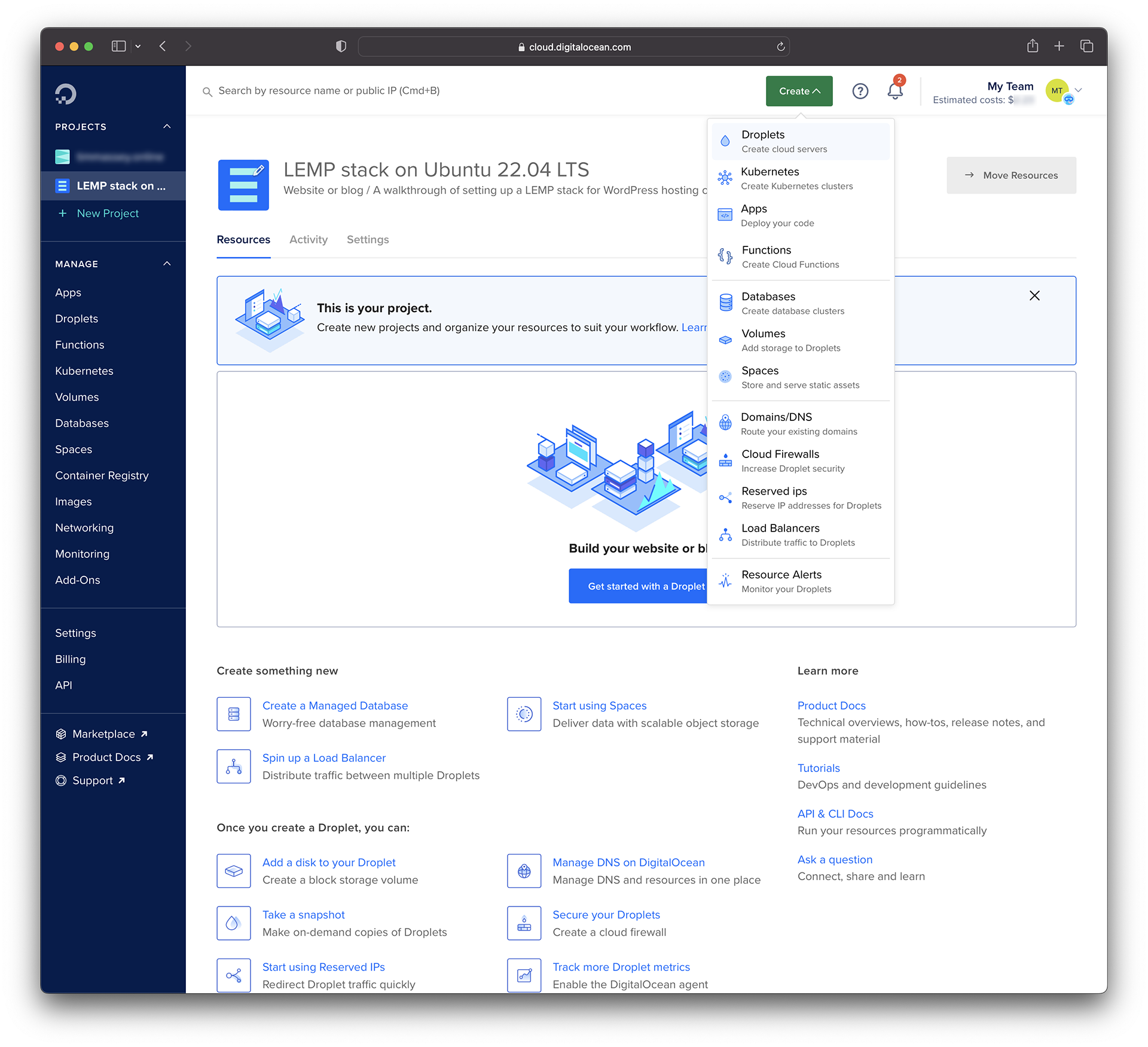Click the Spin up a Load Balancer icon tile

234,767
